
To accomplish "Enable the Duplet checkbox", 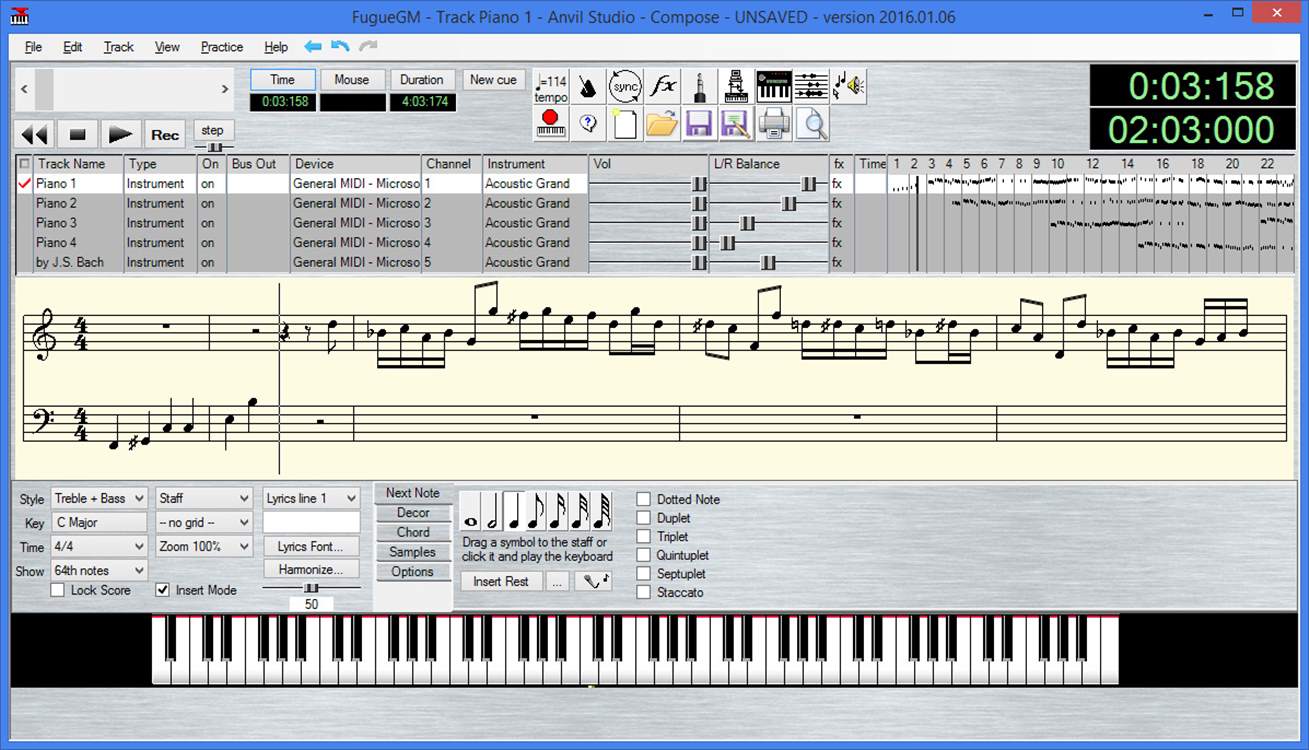I will tap(644, 518).
